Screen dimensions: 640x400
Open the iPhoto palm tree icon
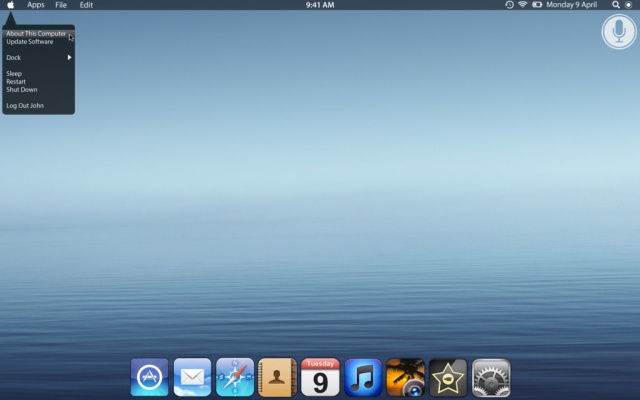(405, 378)
